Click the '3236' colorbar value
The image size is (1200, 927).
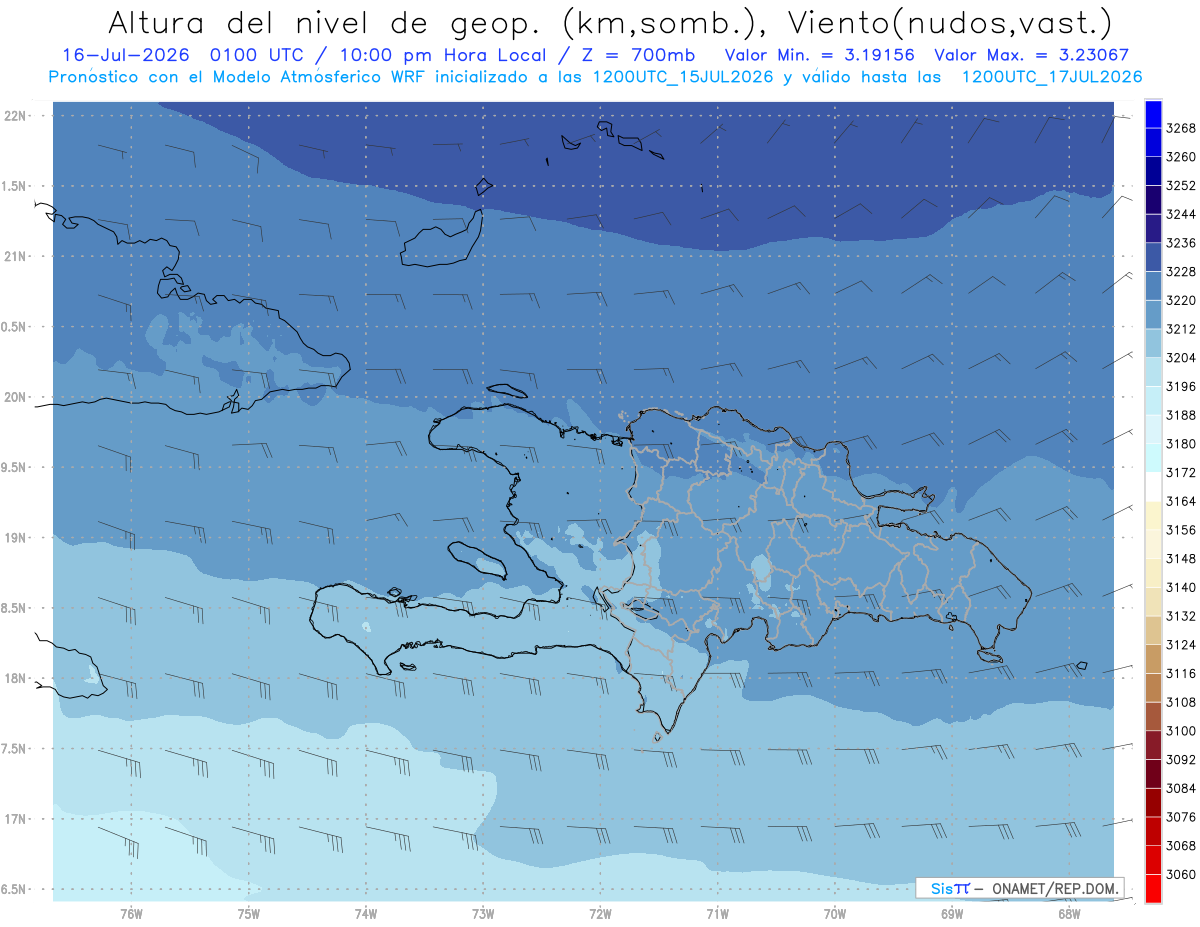pyautogui.click(x=1181, y=243)
